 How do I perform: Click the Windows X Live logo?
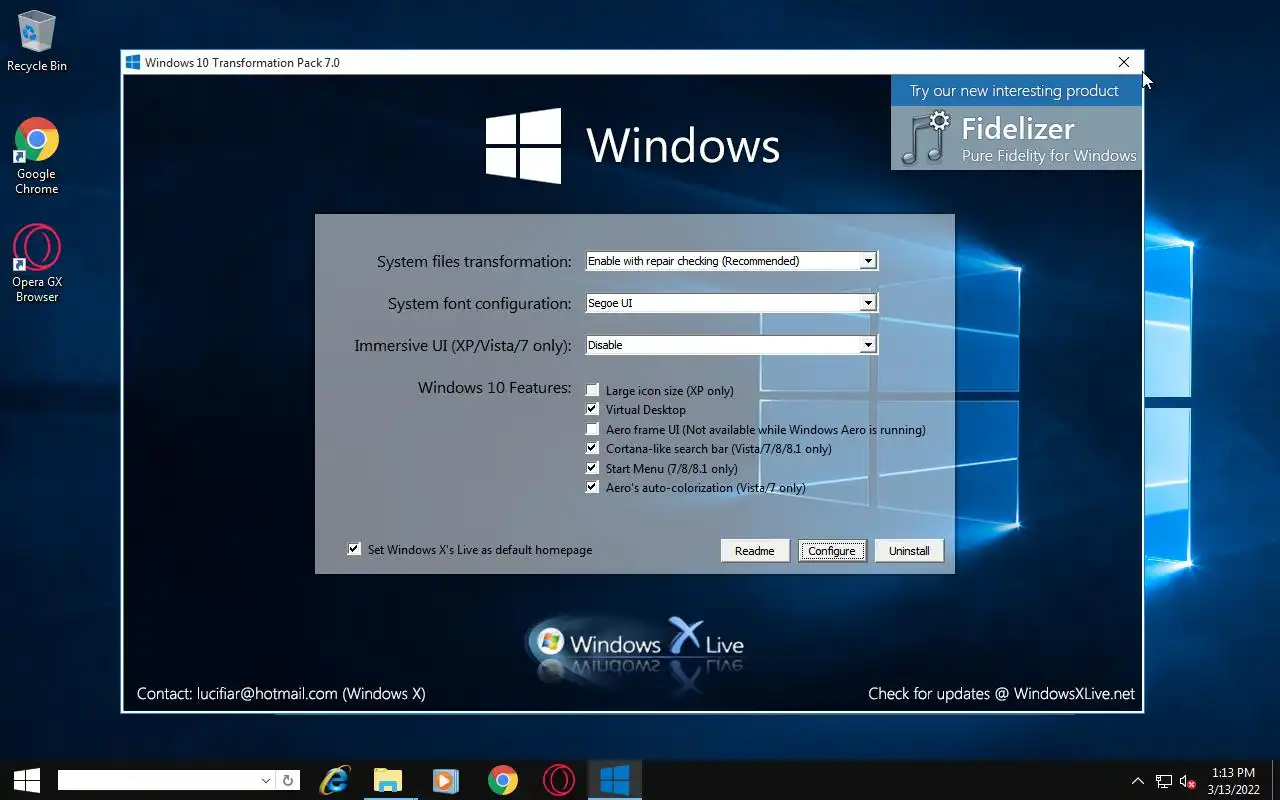coord(635,645)
